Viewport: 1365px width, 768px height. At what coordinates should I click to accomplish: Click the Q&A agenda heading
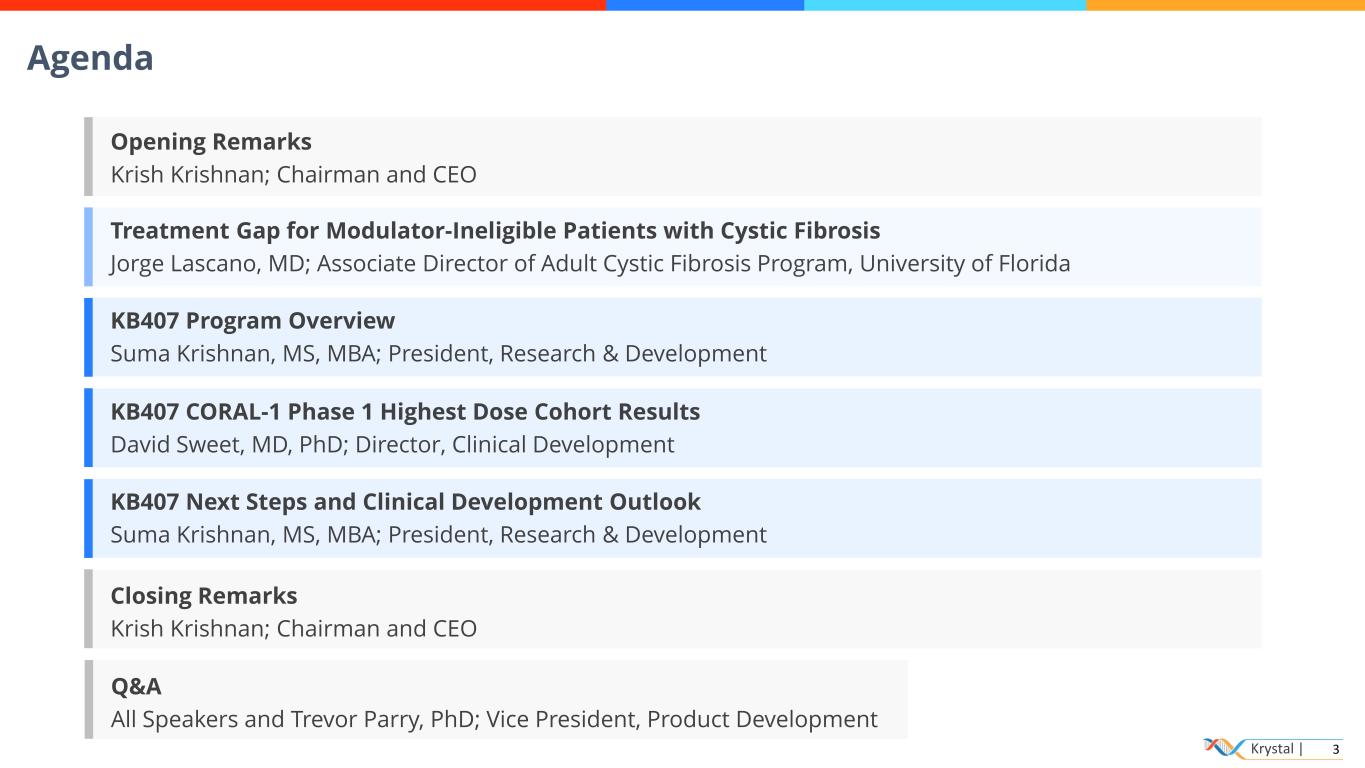tap(136, 687)
